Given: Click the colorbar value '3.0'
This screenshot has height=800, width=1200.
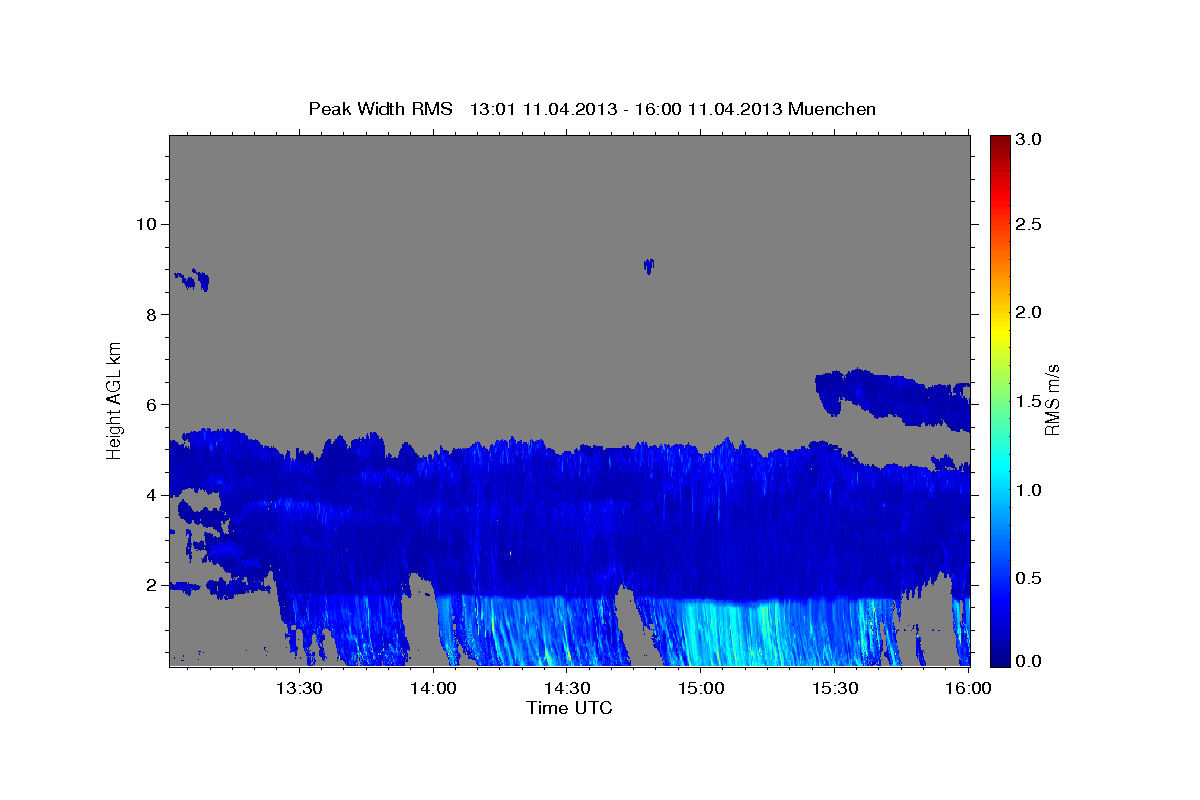Looking at the screenshot, I should (x=1030, y=140).
